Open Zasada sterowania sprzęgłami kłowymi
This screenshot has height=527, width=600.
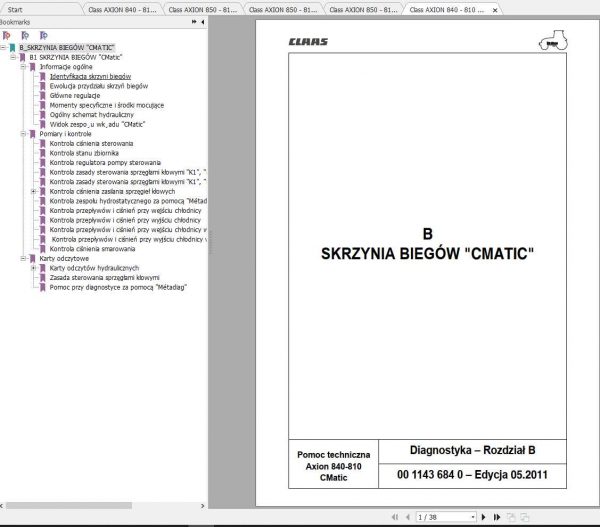(x=104, y=277)
